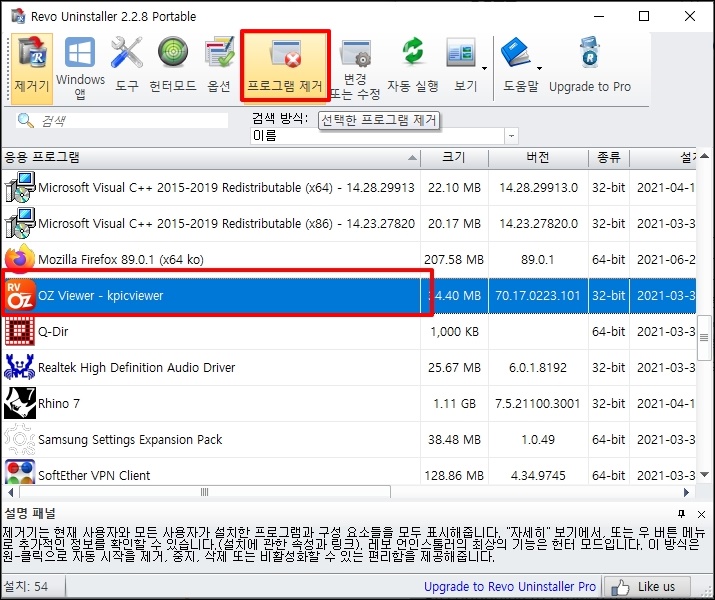The height and width of the screenshot is (600, 715).
Task: Click the SoftEther VPN icon
Action: pos(20,472)
